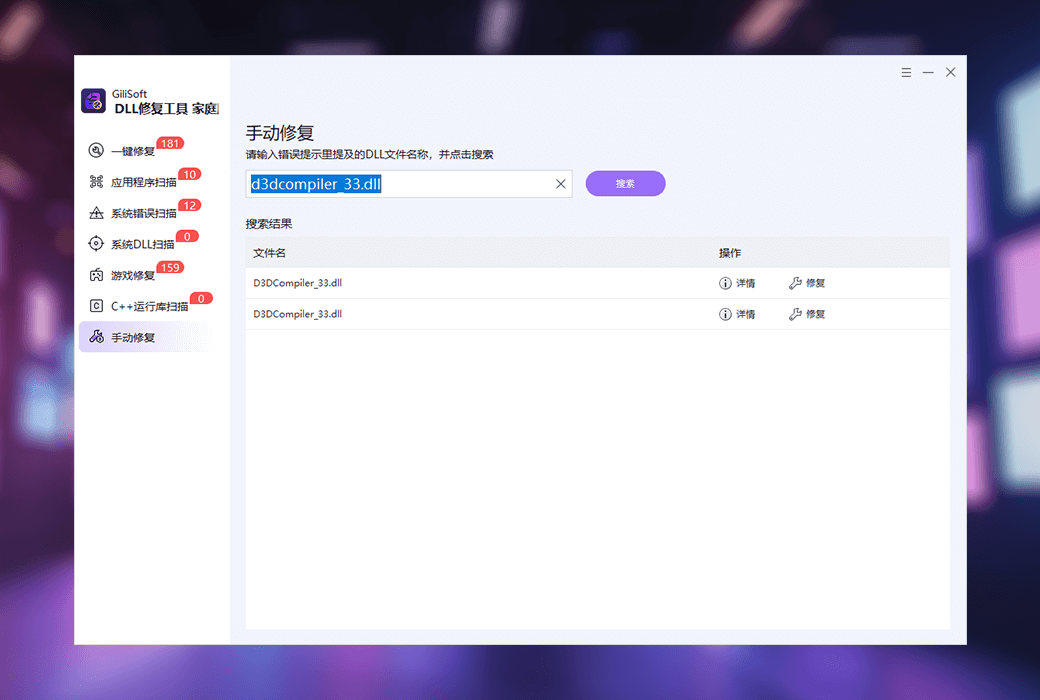
Task: Click the 159 badge on 游戏修复
Action: coord(170,267)
